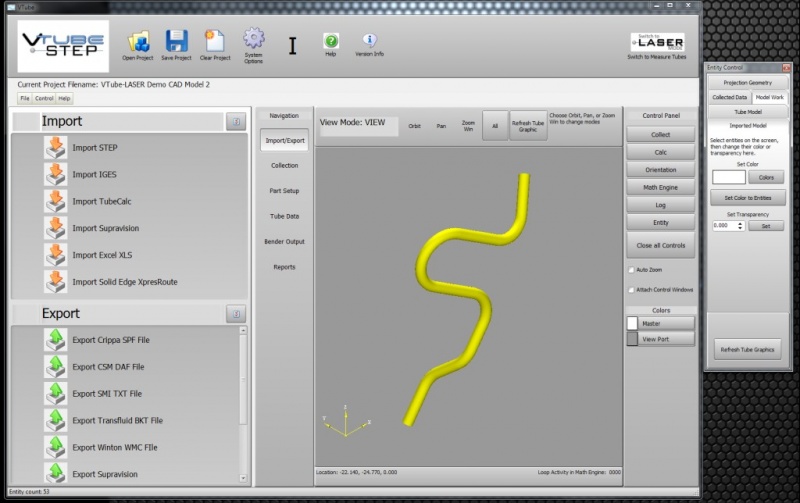The image size is (800, 503).
Task: Open Version Info icon
Action: (369, 41)
